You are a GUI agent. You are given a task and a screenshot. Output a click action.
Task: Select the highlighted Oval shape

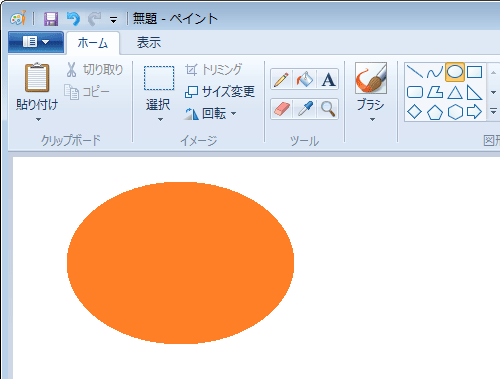point(455,72)
